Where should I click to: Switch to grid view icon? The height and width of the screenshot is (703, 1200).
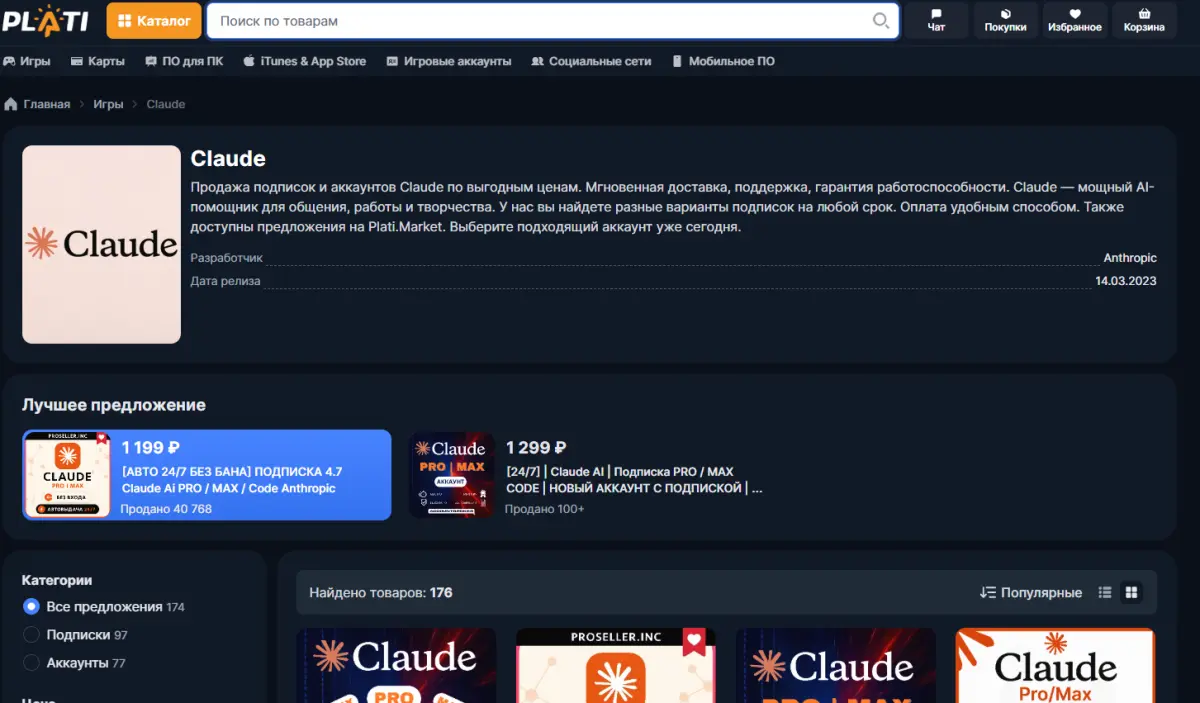[x=1131, y=592]
